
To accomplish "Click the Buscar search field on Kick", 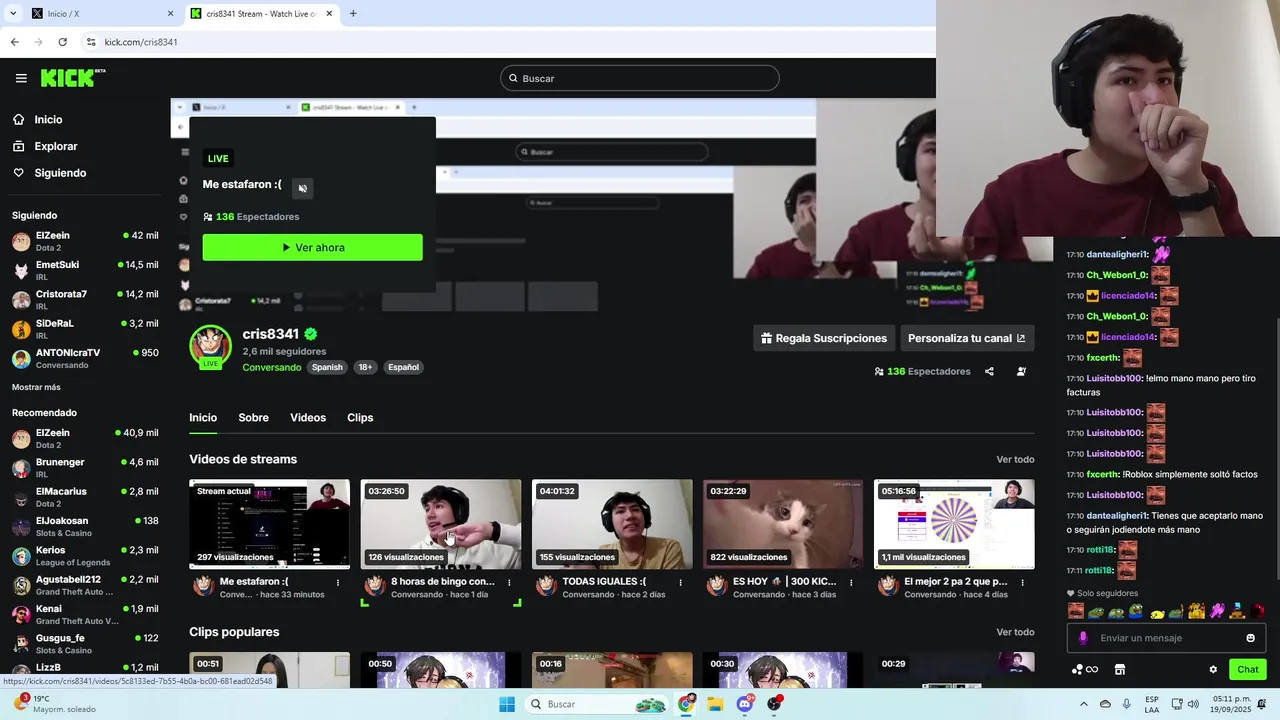I will pyautogui.click(x=640, y=78).
